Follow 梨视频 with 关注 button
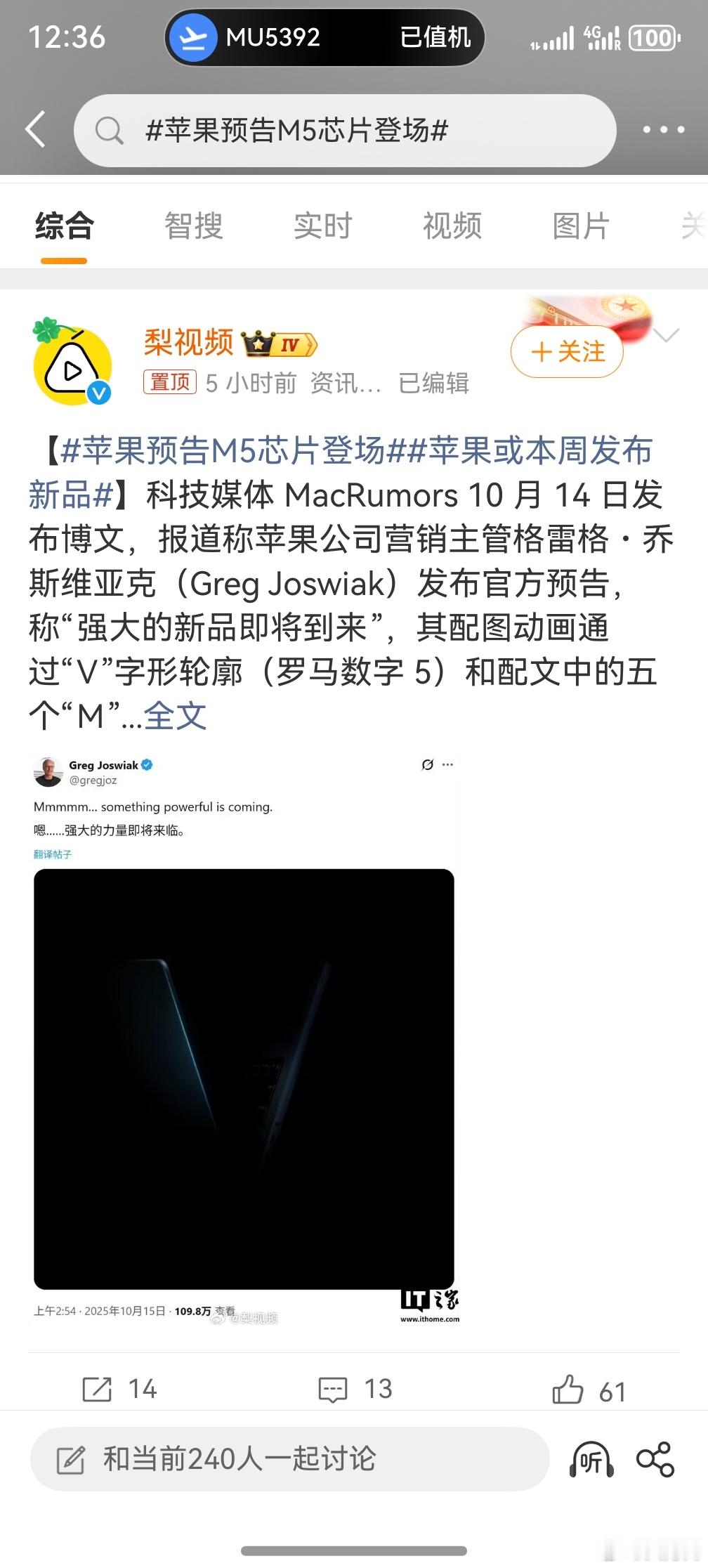 coord(568,351)
